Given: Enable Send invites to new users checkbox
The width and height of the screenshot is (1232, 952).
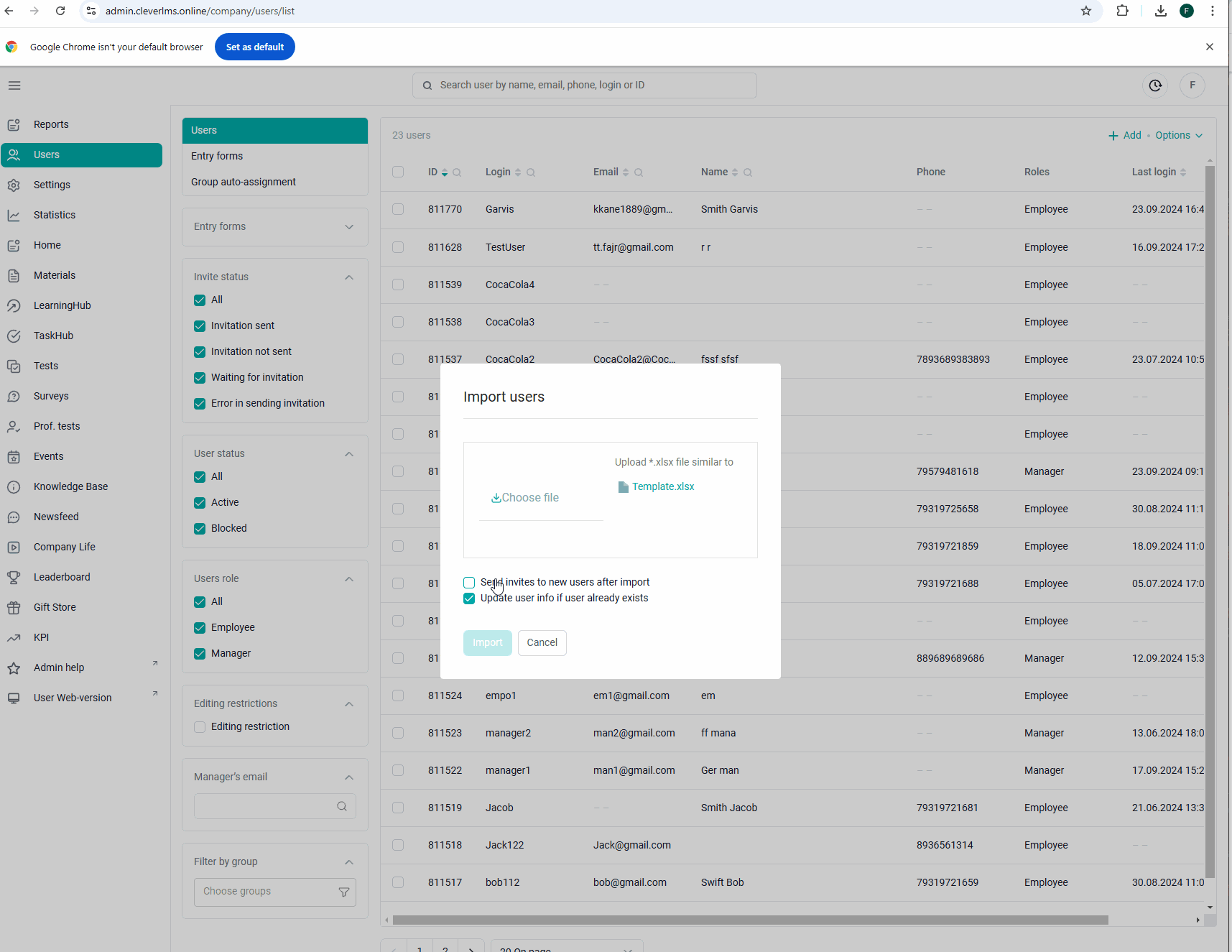Looking at the screenshot, I should [469, 583].
